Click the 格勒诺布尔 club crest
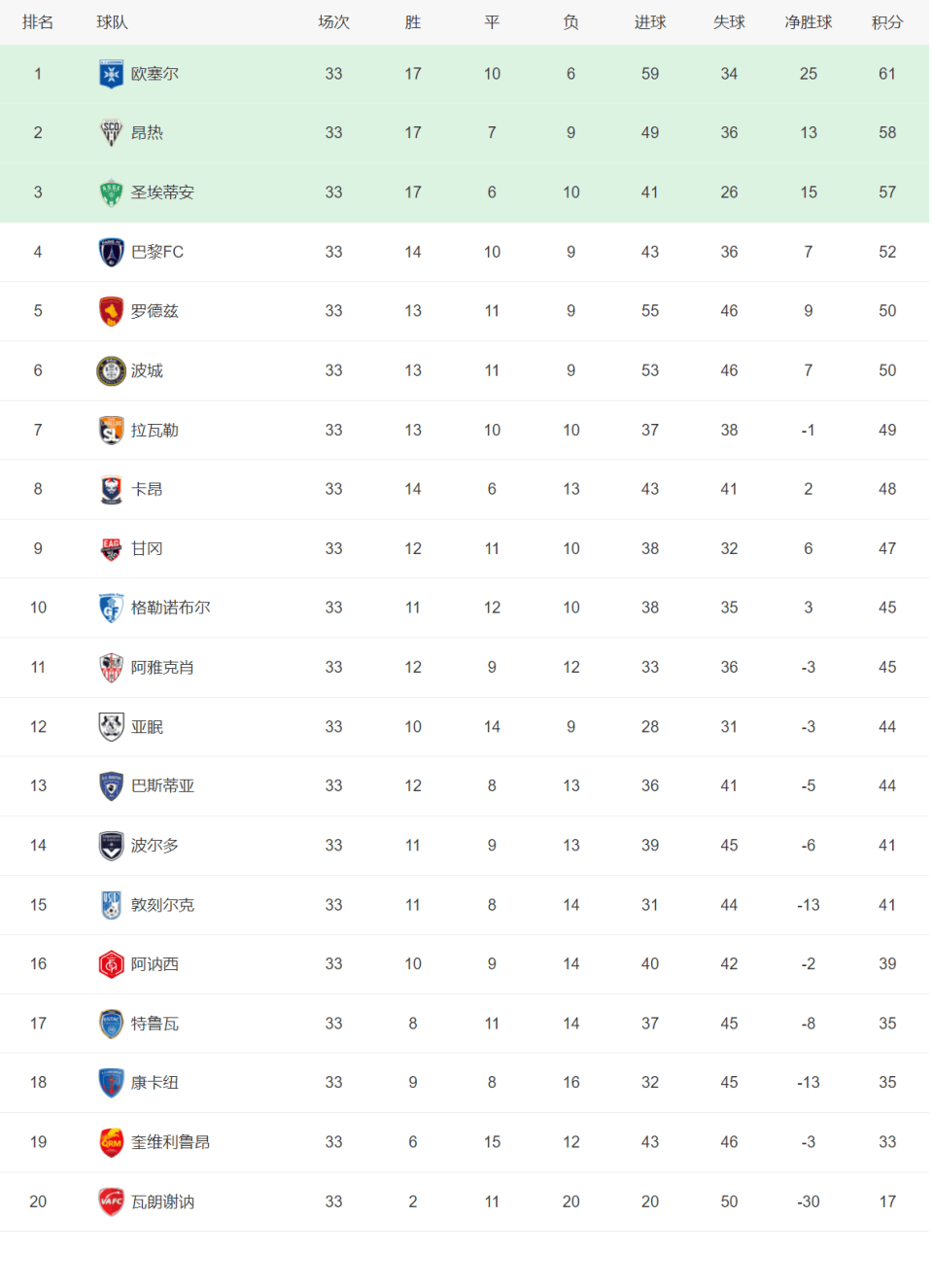 tap(111, 608)
